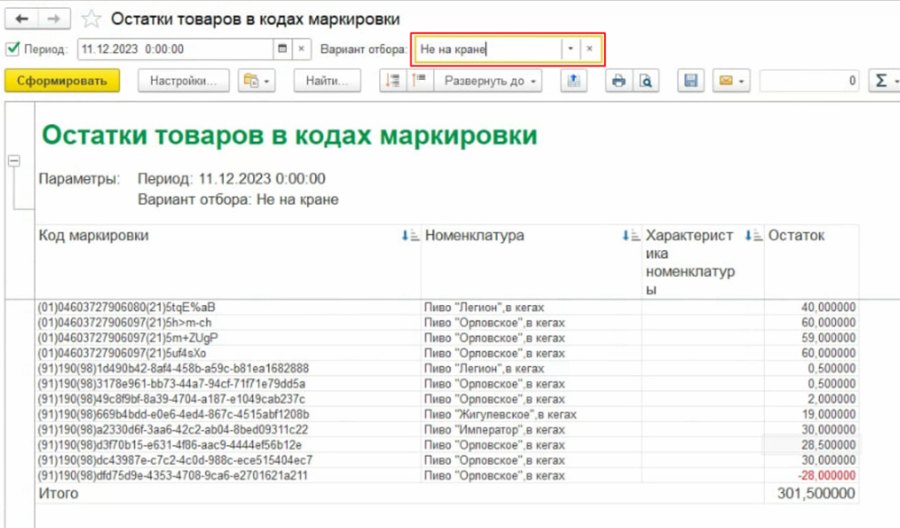Screen dimensions: 900x528
Task: Sort by Характеристика номенклатуры column icon
Action: (x=753, y=235)
